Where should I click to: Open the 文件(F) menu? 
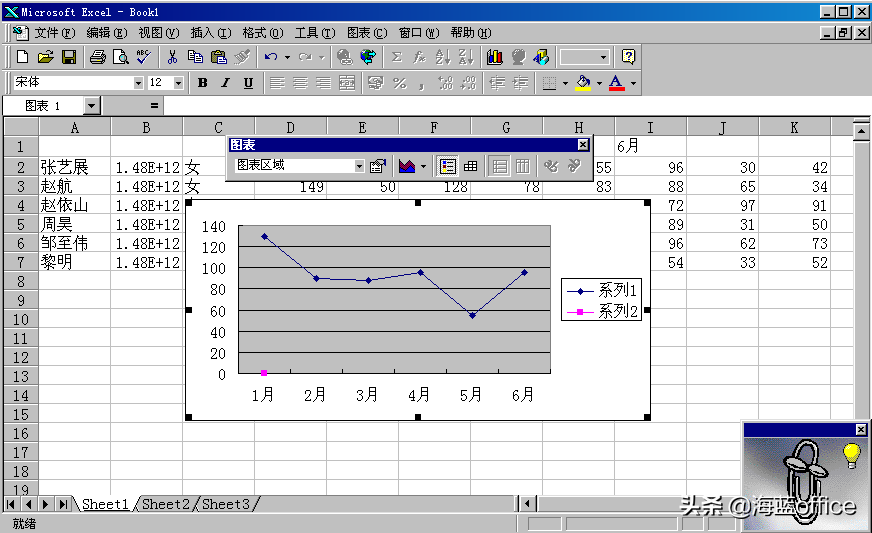(x=54, y=33)
